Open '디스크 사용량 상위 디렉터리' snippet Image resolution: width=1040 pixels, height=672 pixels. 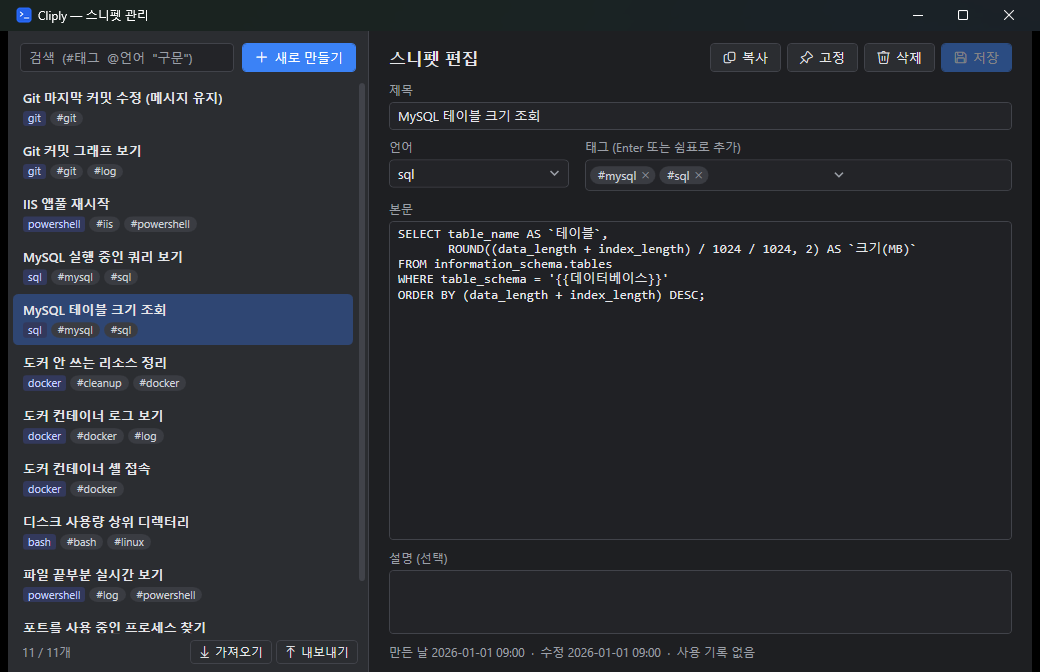pos(183,532)
